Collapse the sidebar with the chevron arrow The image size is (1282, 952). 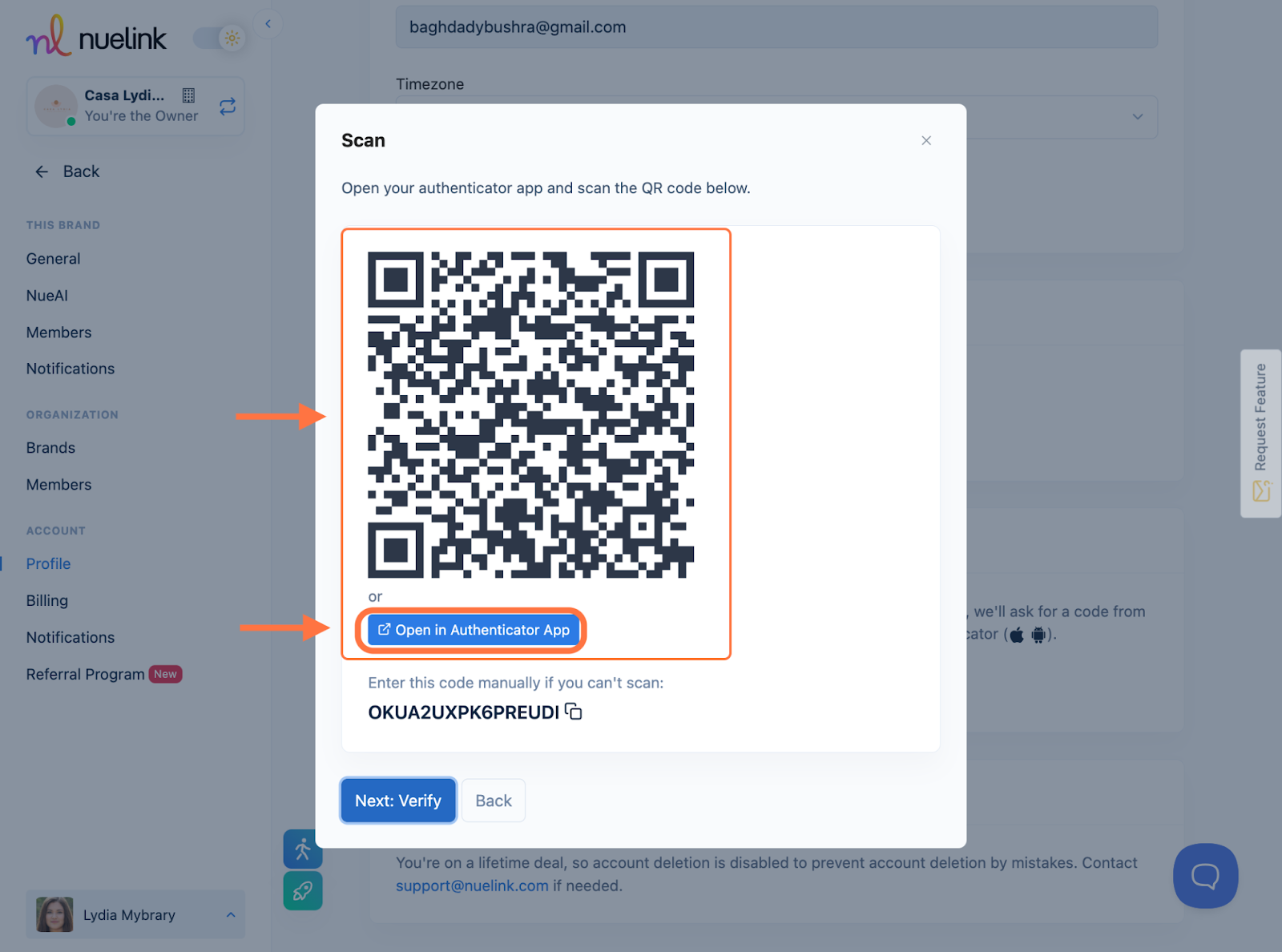pyautogui.click(x=268, y=24)
